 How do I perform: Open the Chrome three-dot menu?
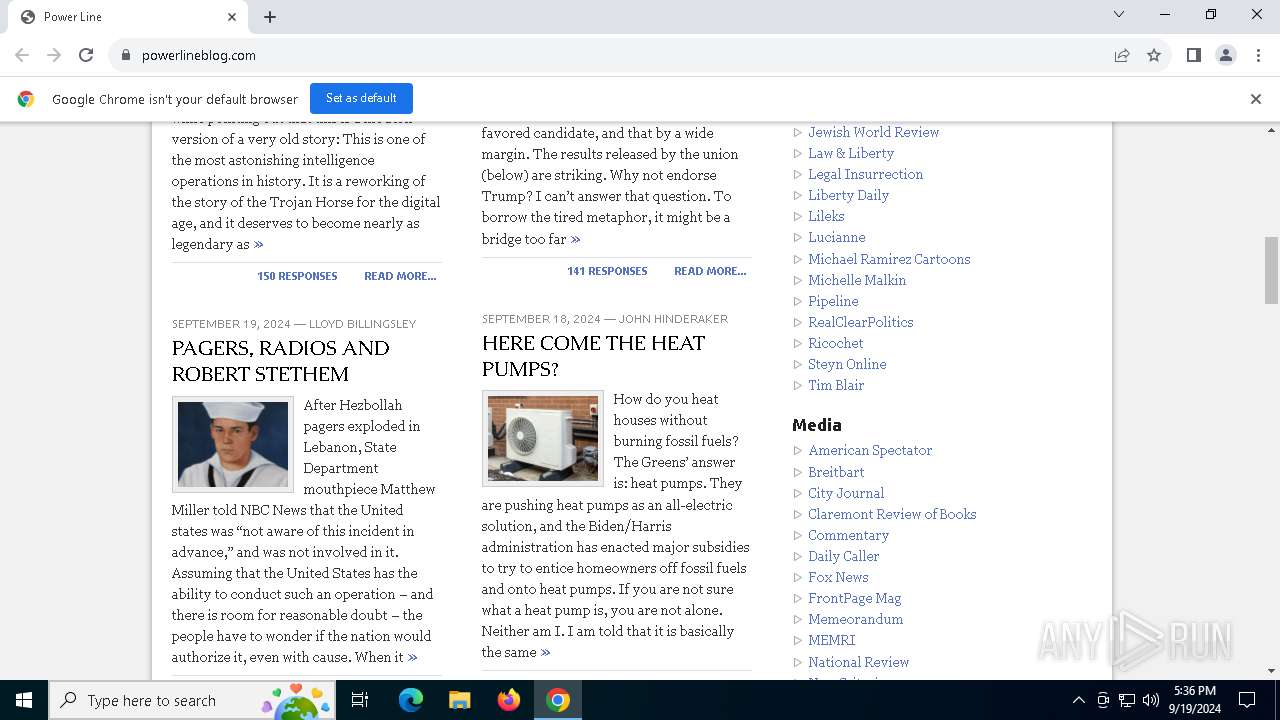pos(1258,55)
